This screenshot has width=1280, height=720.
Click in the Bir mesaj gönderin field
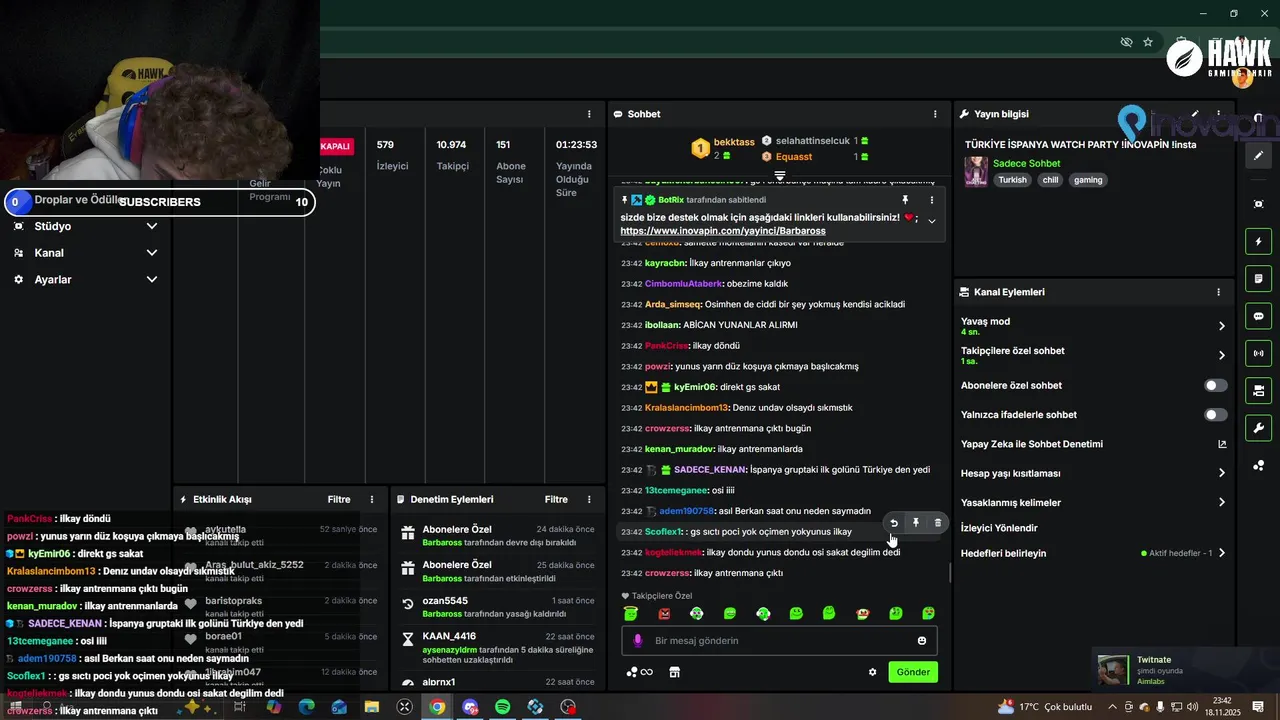(778, 641)
